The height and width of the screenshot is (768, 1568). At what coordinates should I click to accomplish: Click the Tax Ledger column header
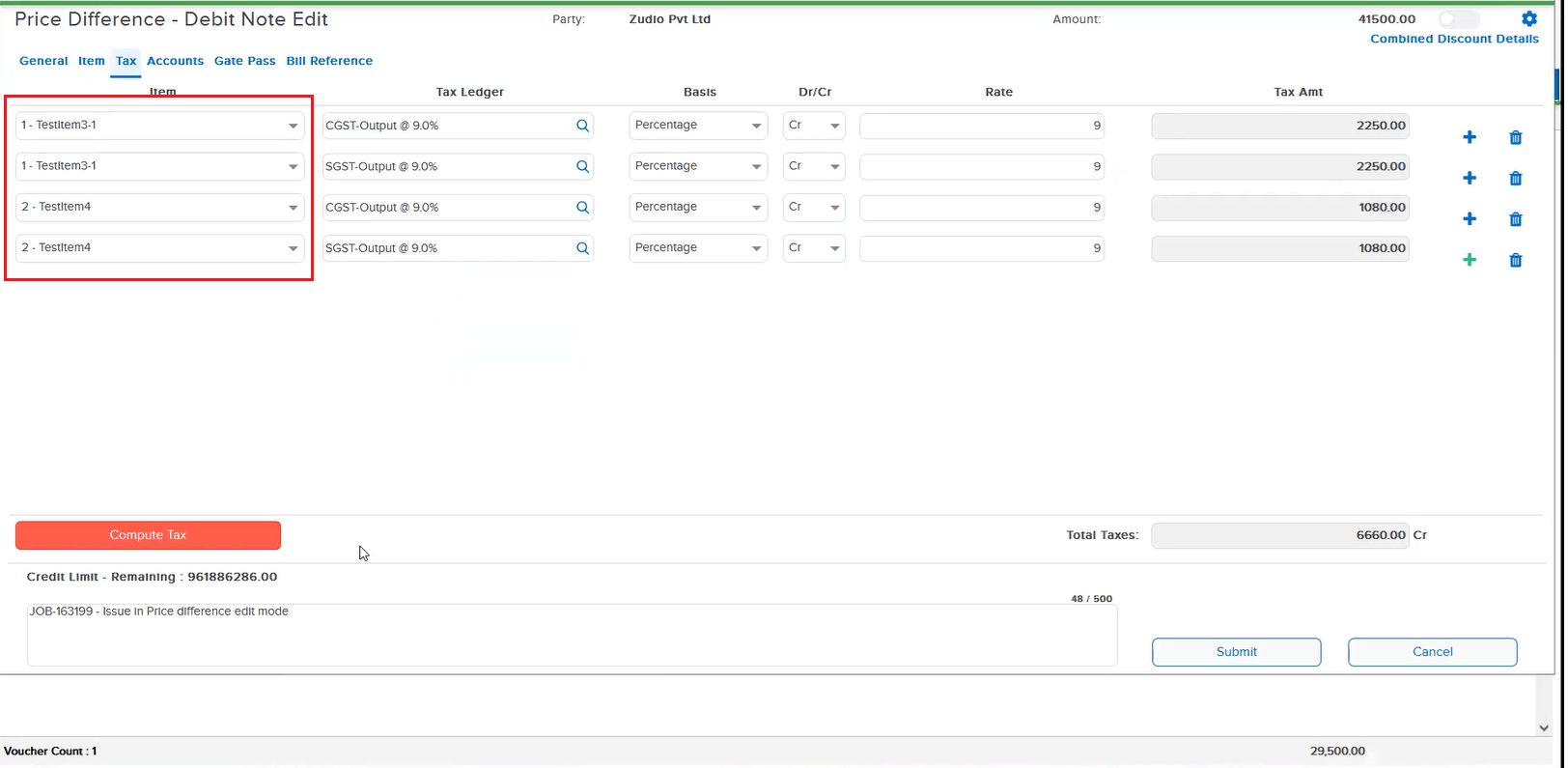[x=469, y=92]
